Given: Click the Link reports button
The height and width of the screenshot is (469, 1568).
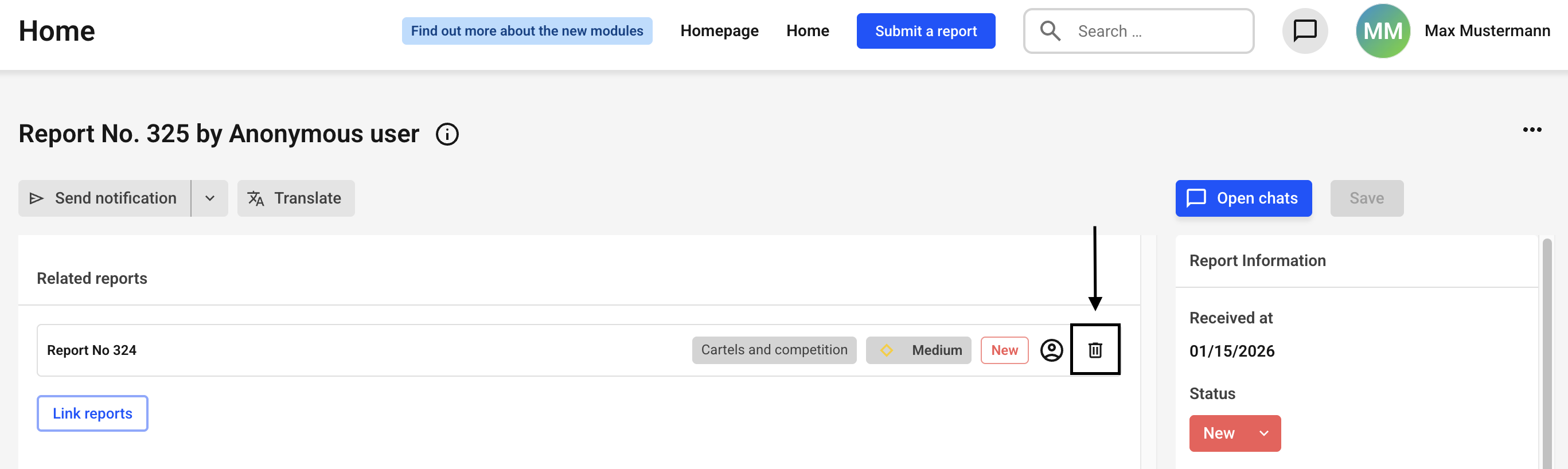Looking at the screenshot, I should click(x=92, y=413).
